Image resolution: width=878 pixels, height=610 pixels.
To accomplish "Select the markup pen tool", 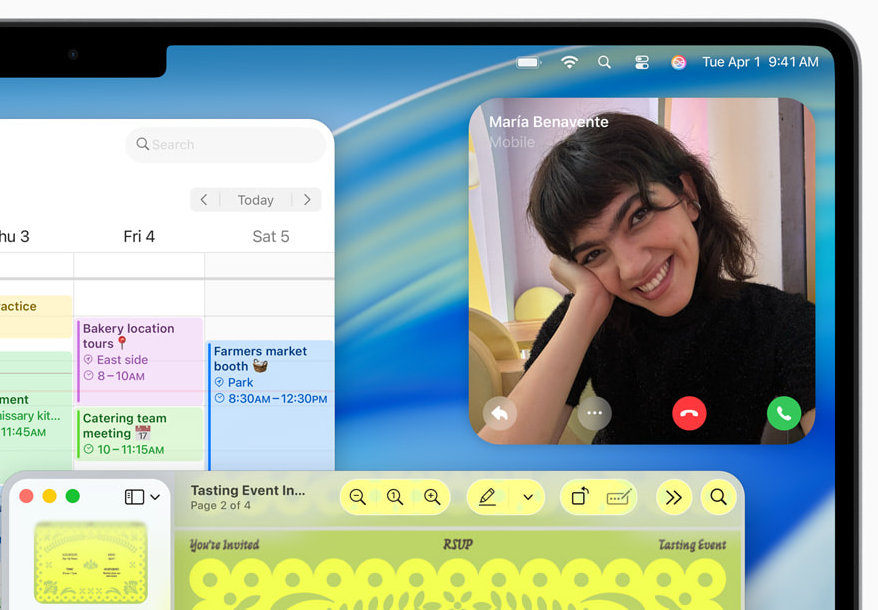I will 488,497.
